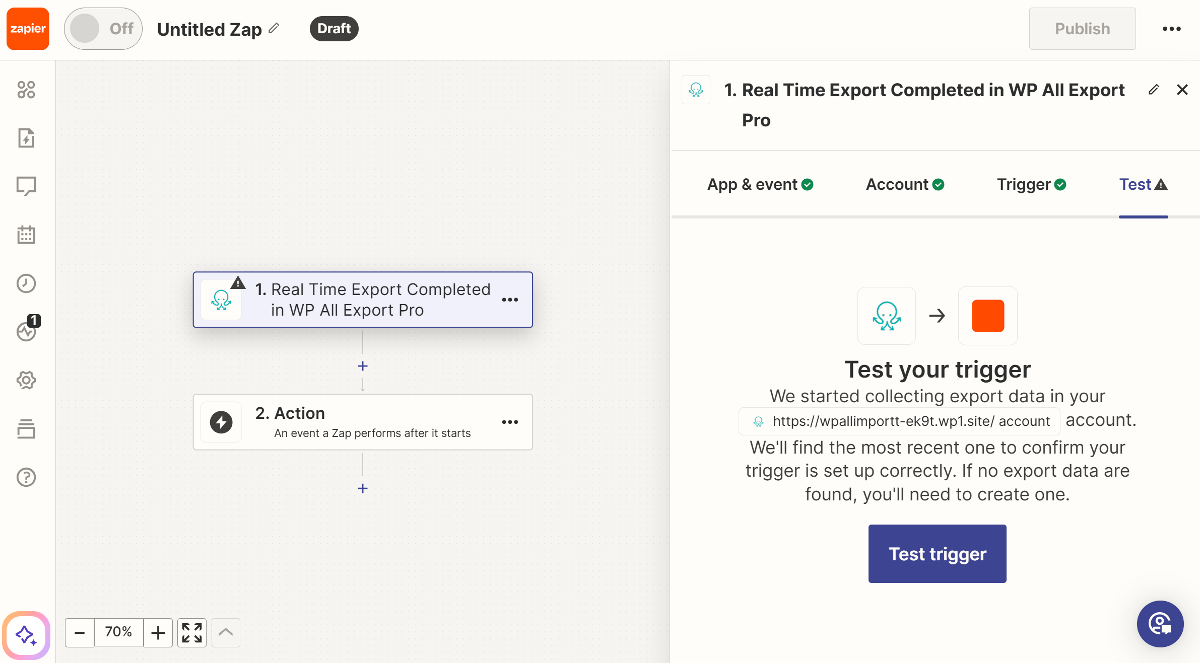Open the calendar schedule sidebar icon
The height and width of the screenshot is (663, 1200).
[x=27, y=235]
